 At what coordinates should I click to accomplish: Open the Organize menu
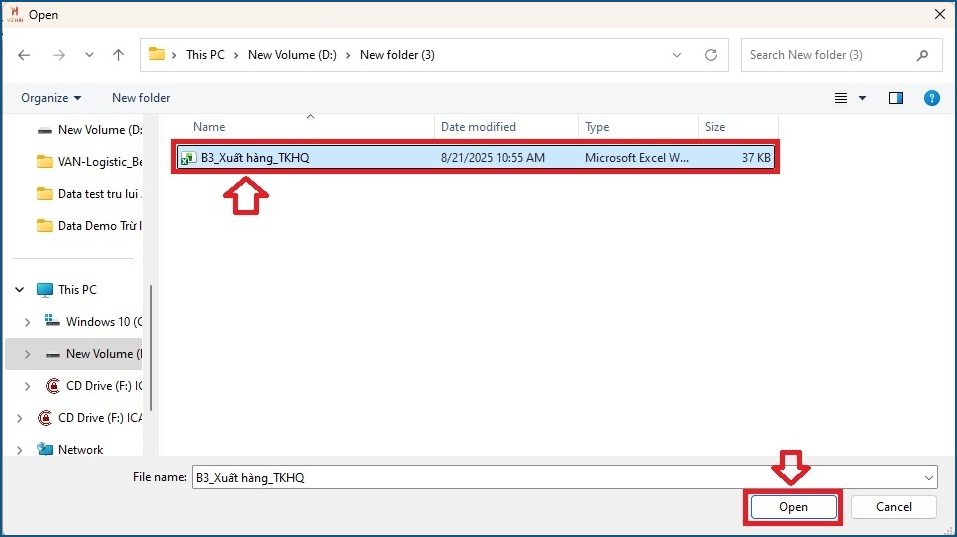tap(51, 98)
